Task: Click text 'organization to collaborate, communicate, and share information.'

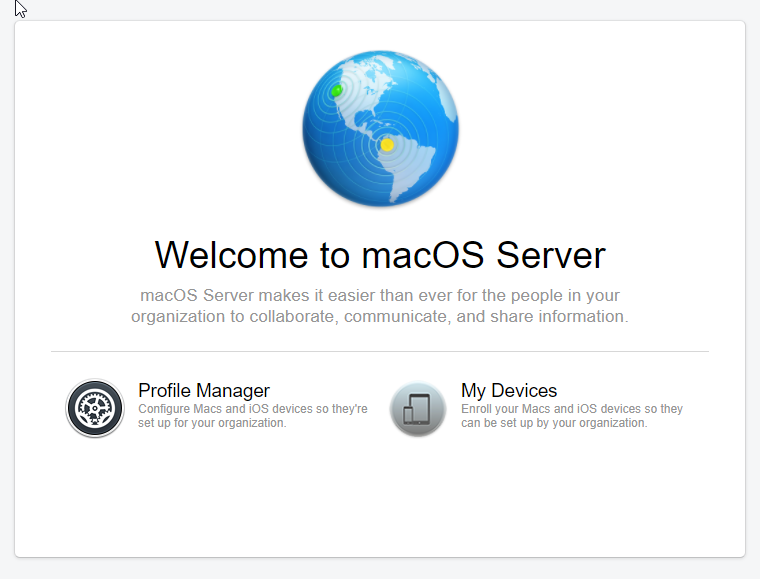Action: pyautogui.click(x=380, y=316)
